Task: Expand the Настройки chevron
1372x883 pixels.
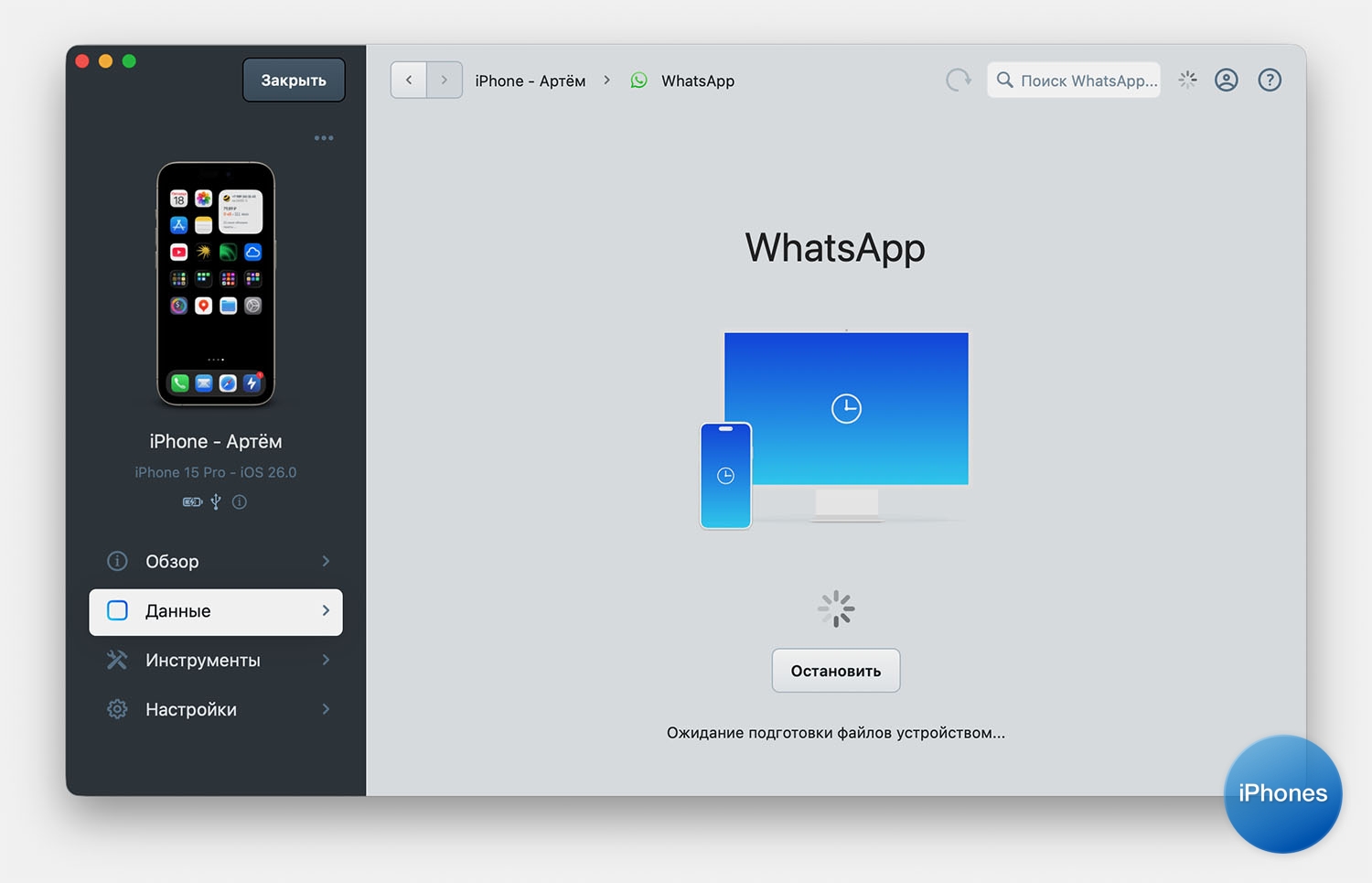Action: 326,709
